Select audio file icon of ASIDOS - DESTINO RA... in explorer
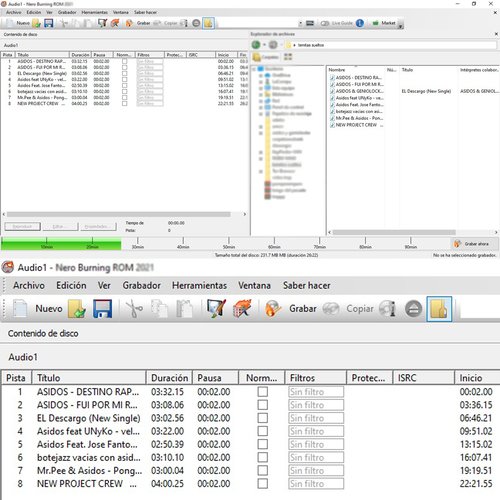This screenshot has width=500, height=500. point(332,77)
